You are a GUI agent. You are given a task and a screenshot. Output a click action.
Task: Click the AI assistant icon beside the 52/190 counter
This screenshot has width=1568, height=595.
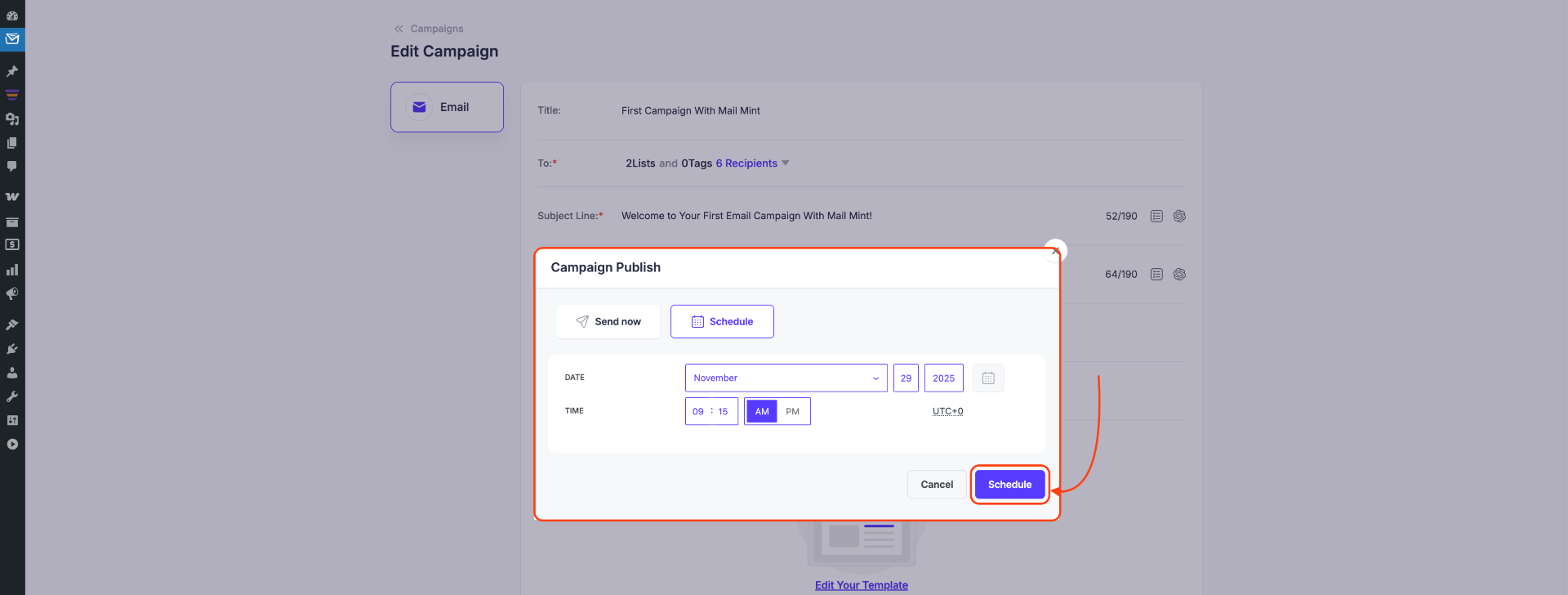[x=1179, y=216]
